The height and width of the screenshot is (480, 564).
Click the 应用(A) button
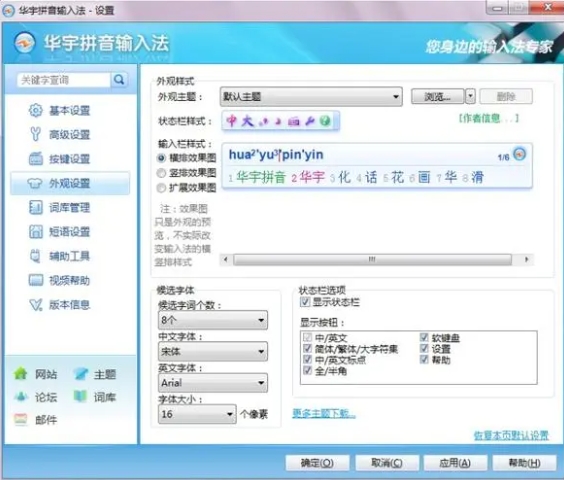(x=455, y=463)
